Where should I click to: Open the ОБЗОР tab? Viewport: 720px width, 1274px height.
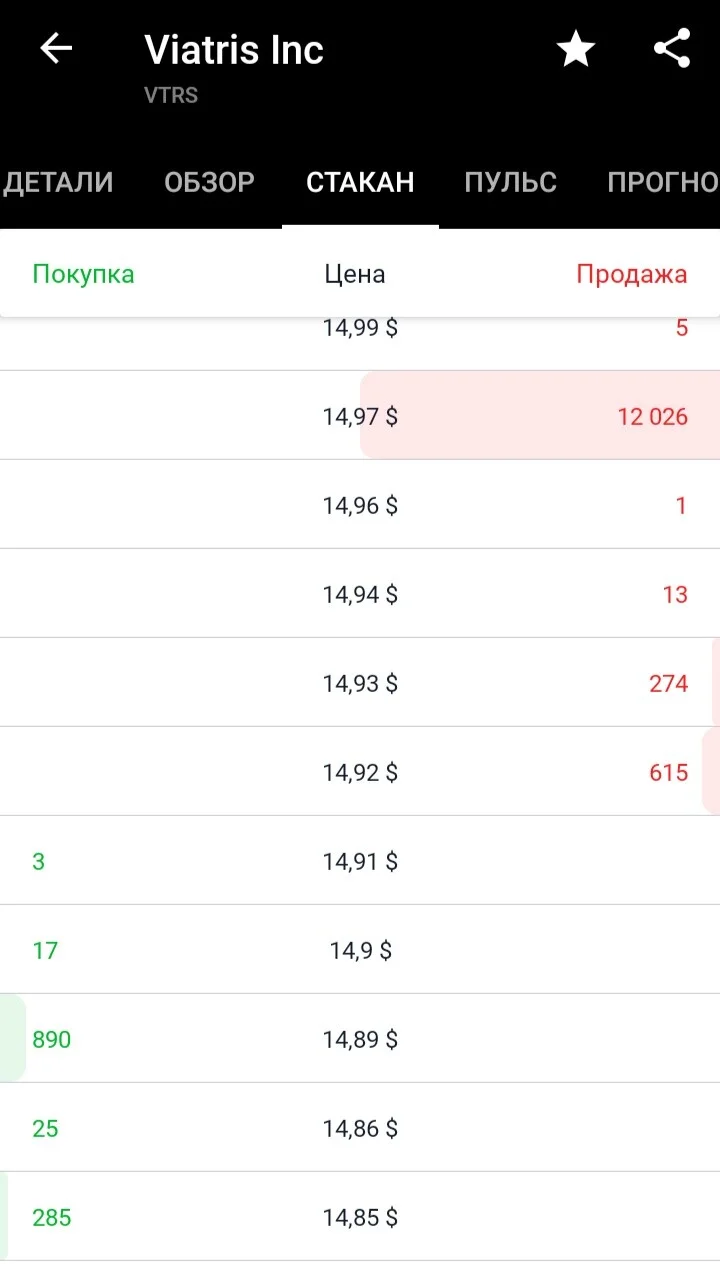tap(209, 182)
